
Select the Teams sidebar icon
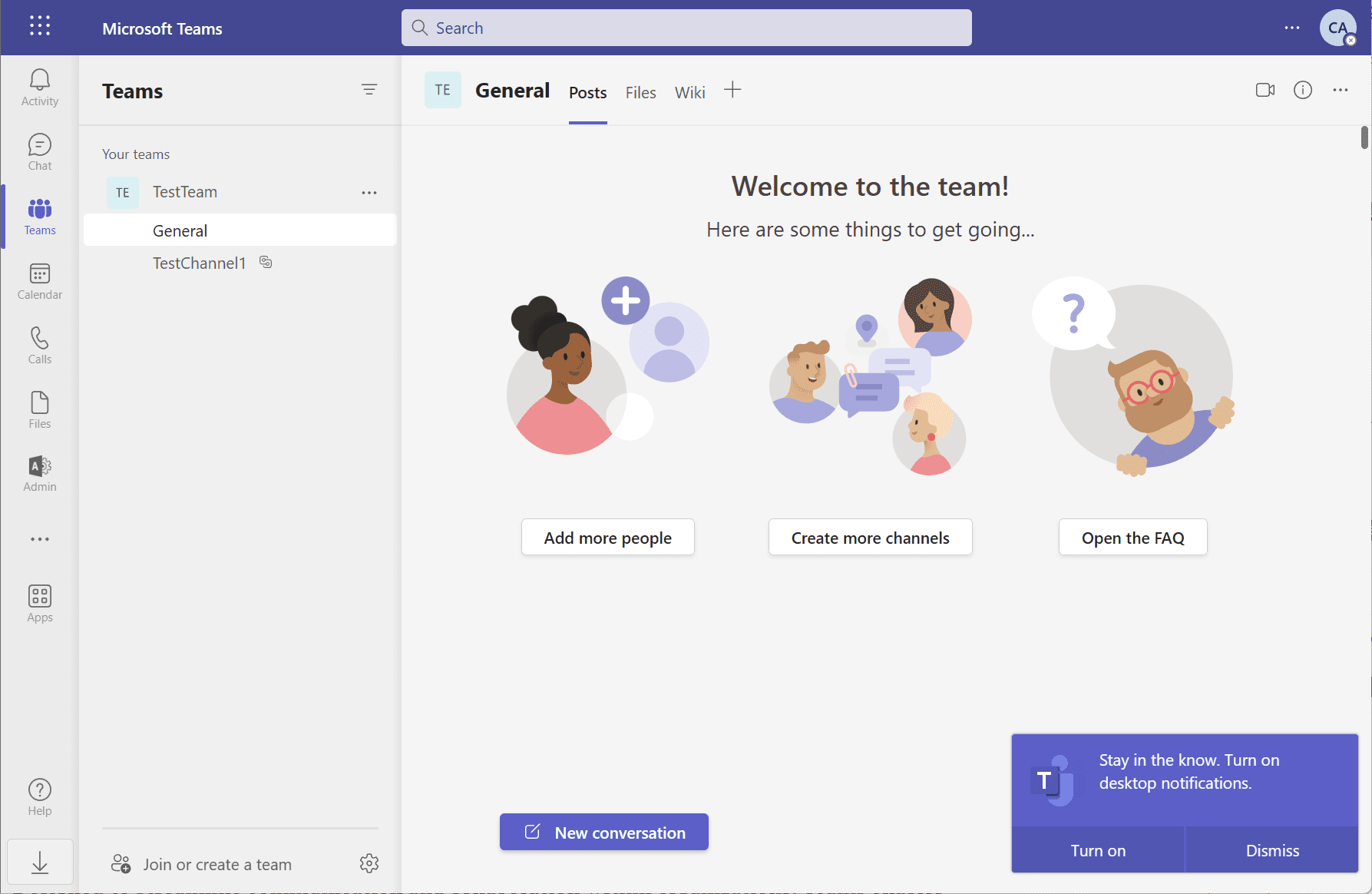click(x=40, y=217)
